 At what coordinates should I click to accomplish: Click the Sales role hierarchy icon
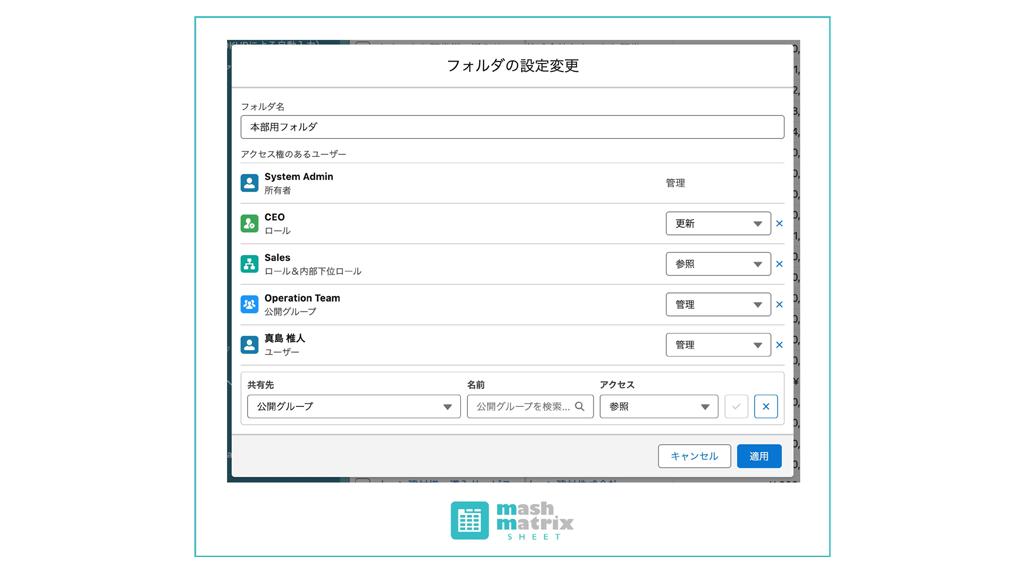(x=249, y=264)
